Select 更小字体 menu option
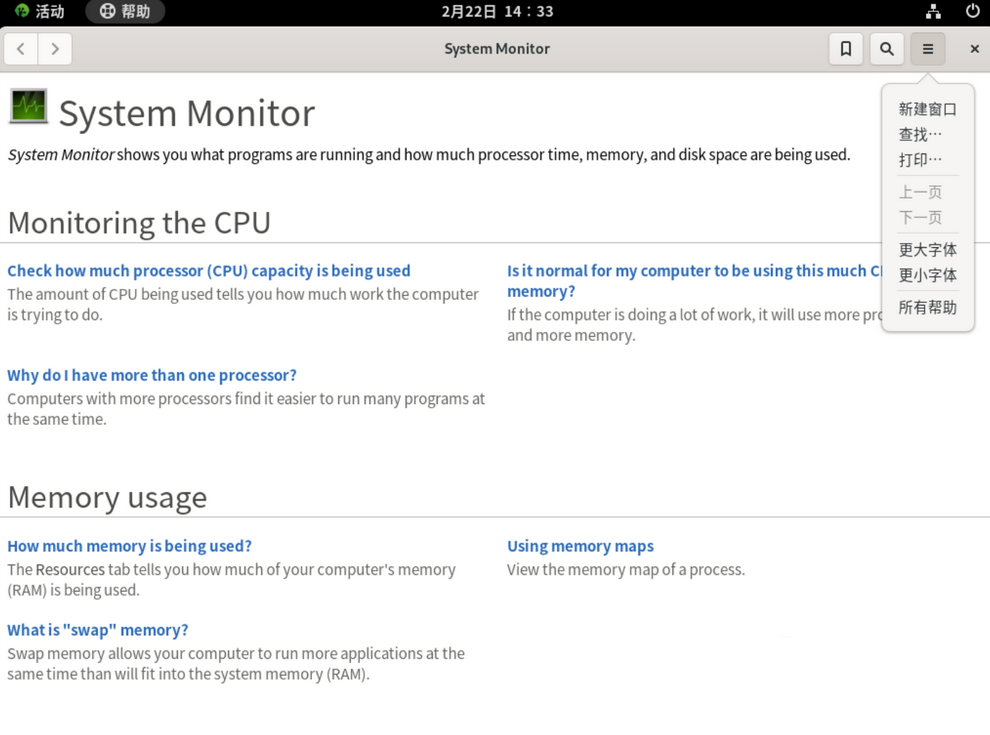The image size is (990, 735). pos(927,275)
